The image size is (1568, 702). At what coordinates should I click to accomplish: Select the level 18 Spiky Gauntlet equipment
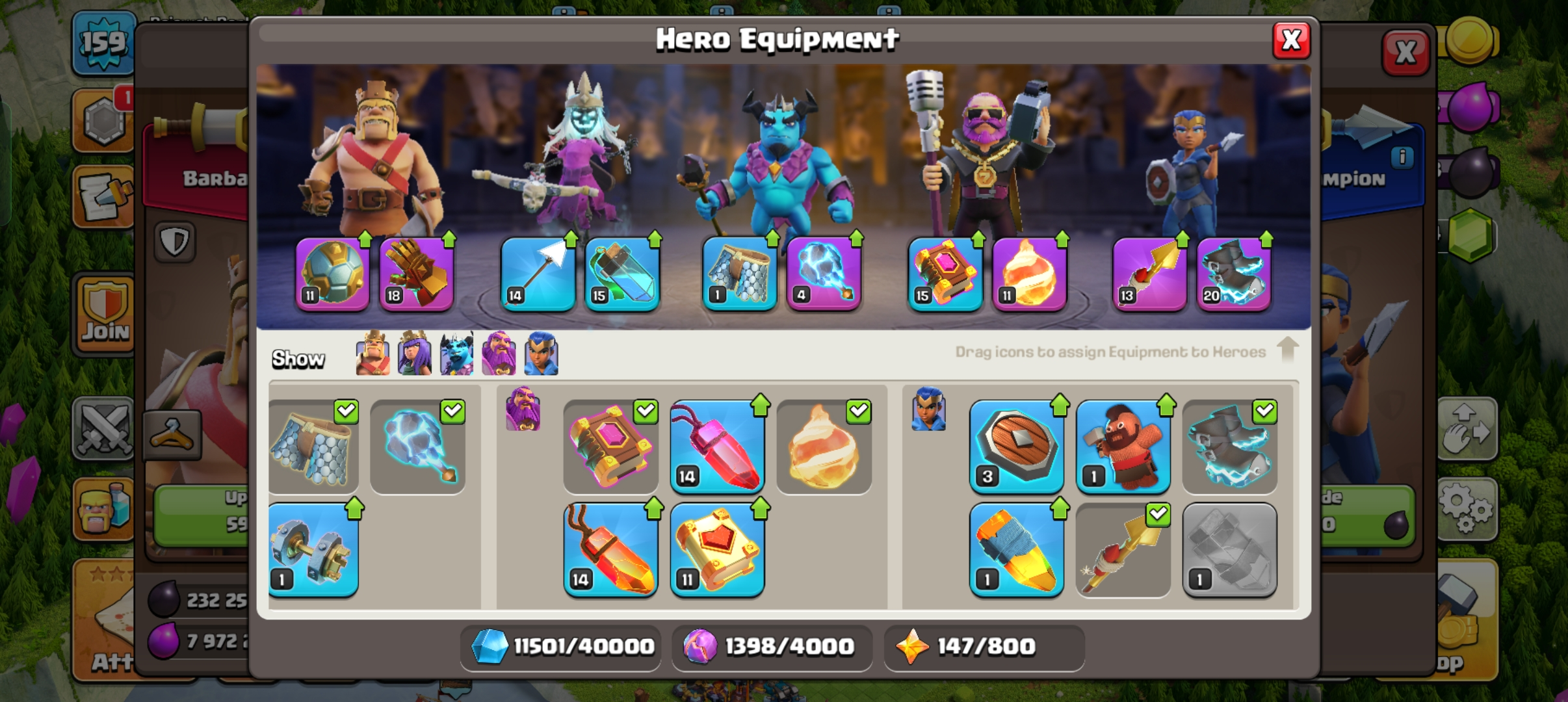[x=417, y=274]
